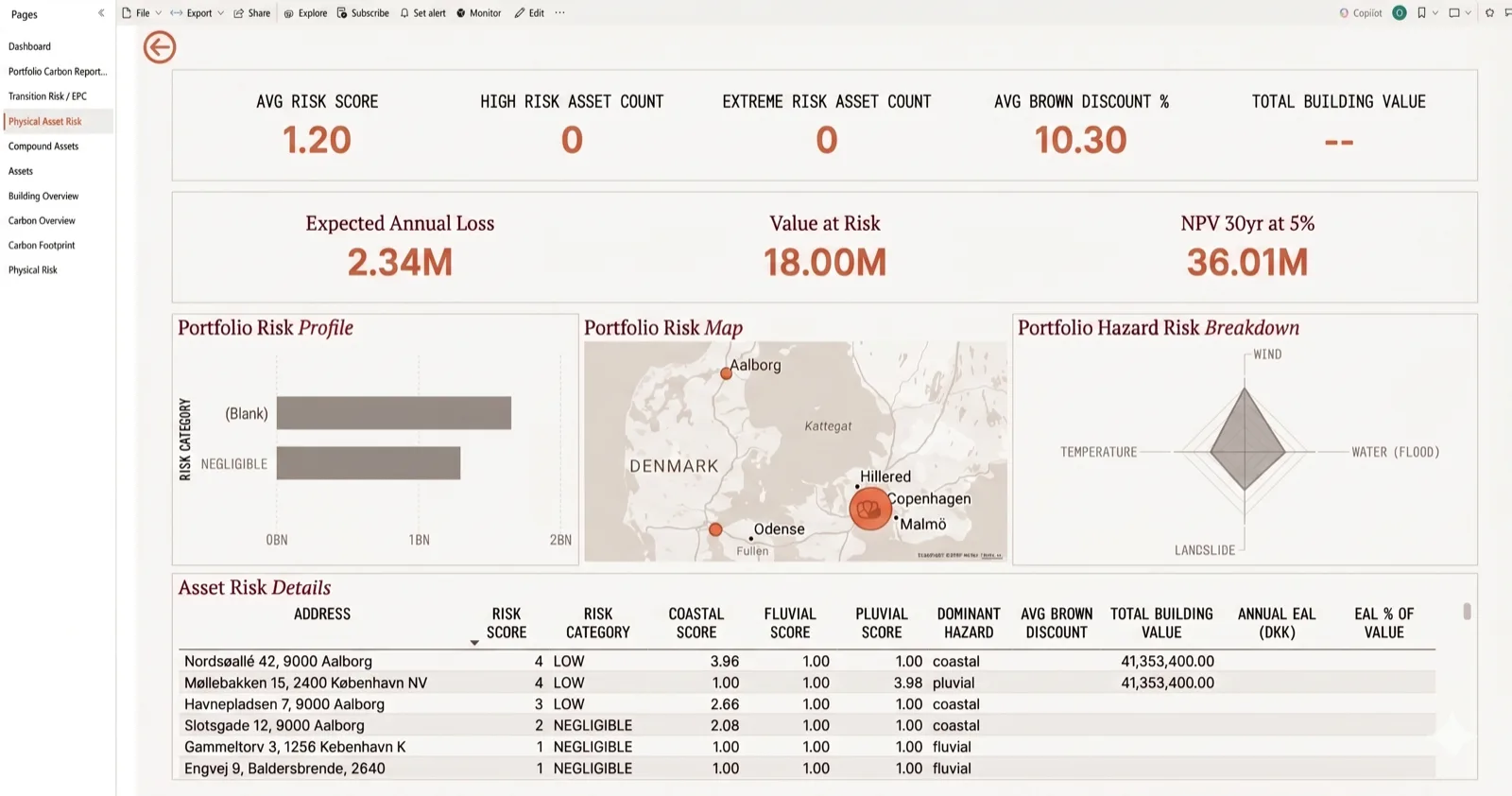Click the AVG RISK SCORE card value 1.20

point(318,141)
